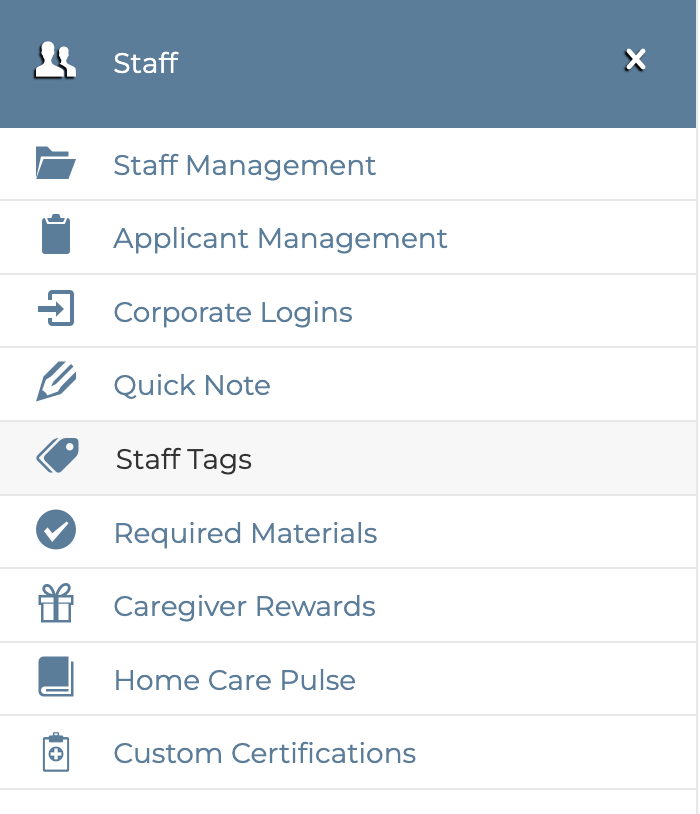Open Caregiver Rewards

pos(244,606)
